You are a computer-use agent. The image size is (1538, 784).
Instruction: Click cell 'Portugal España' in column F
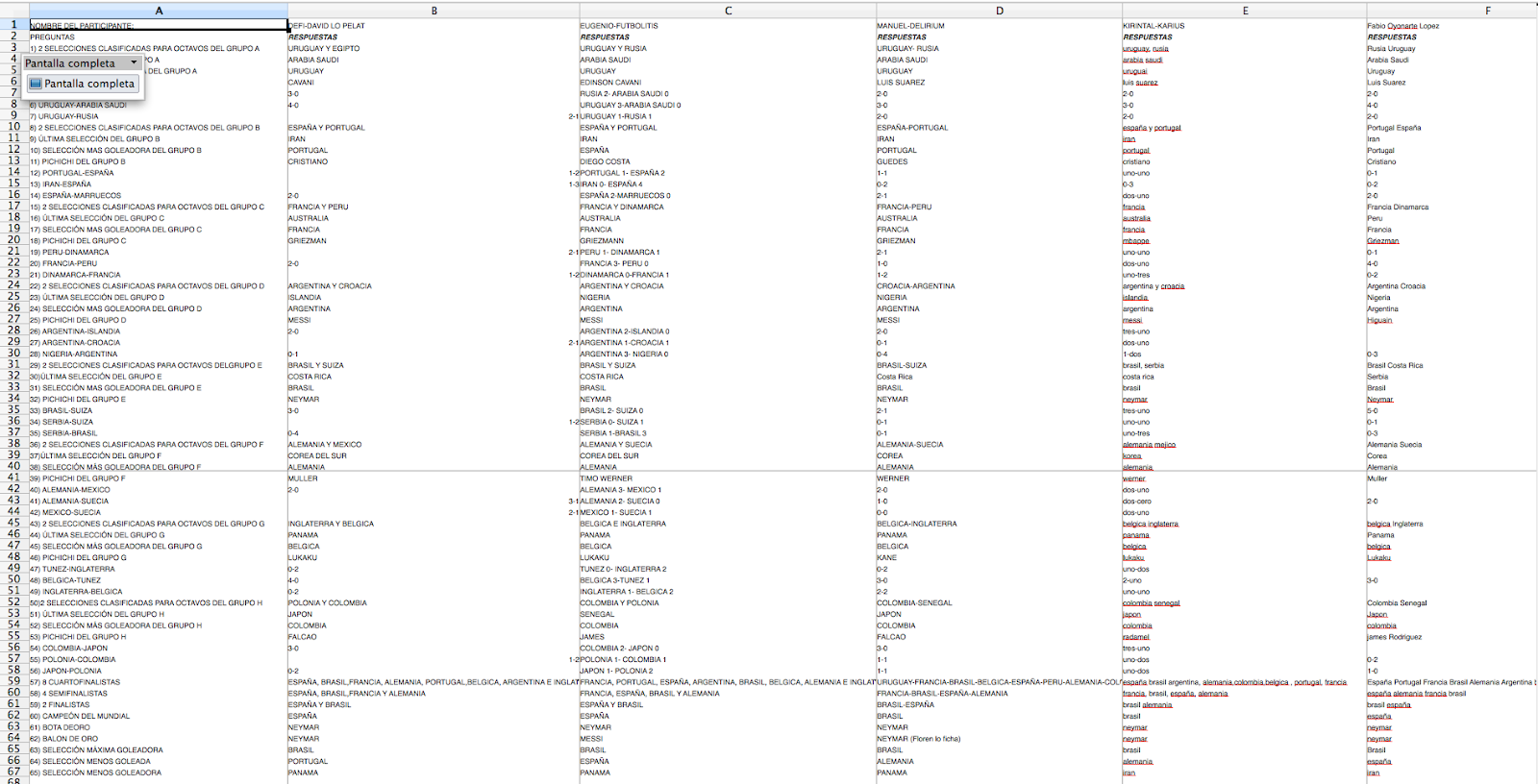1394,128
